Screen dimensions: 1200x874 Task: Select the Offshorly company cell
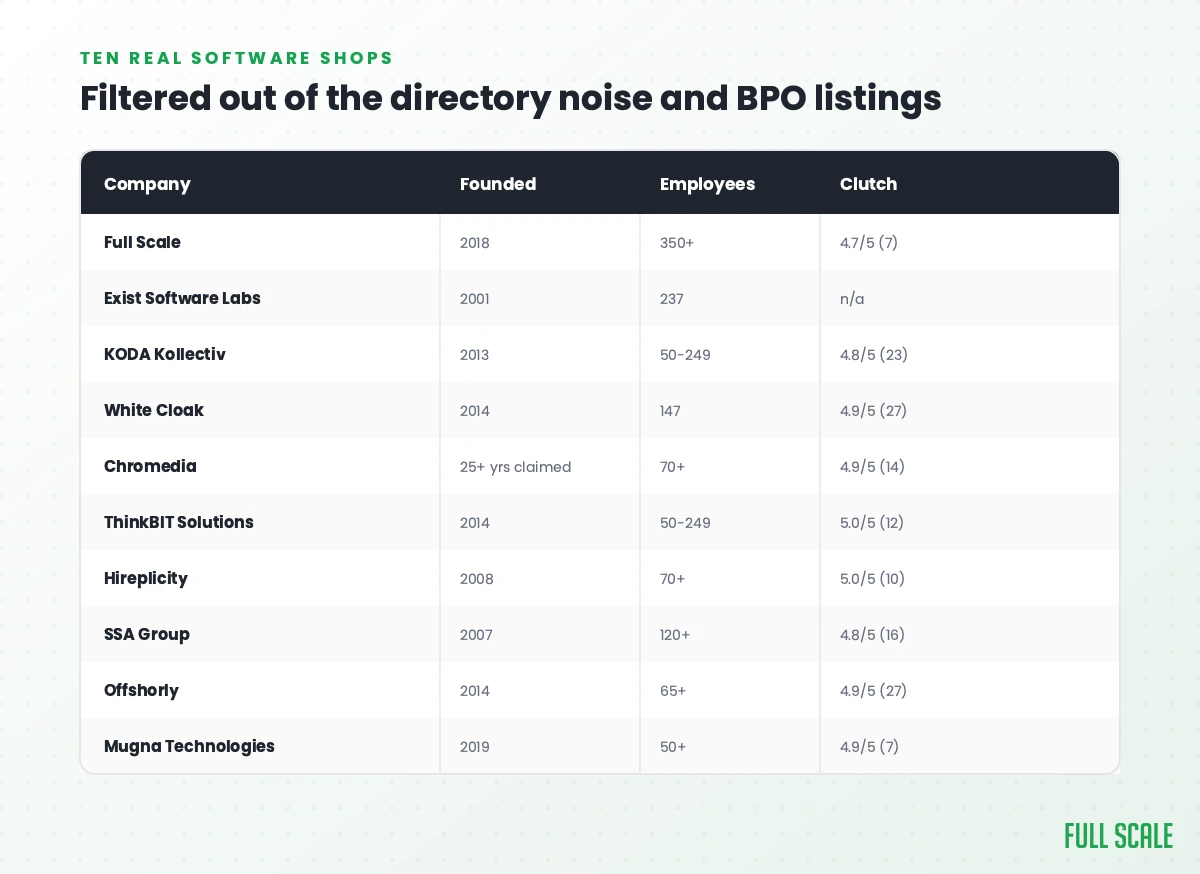141,690
